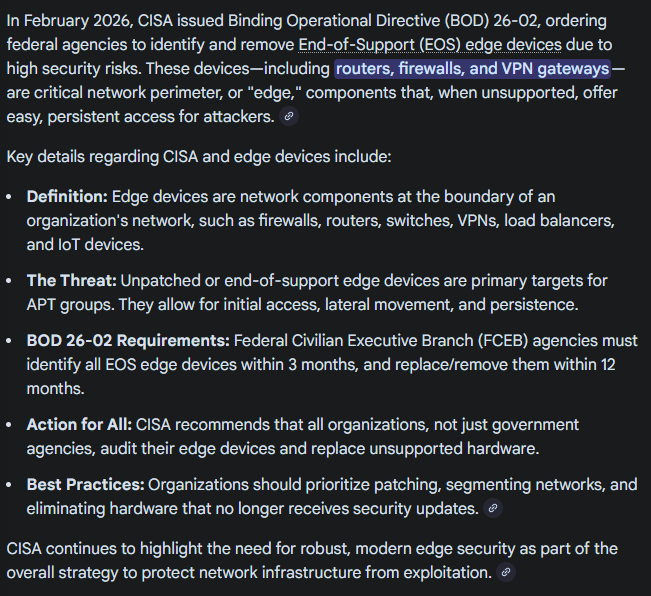Click bullet point beside "Definition"
The width and height of the screenshot is (651, 596).
(x=9, y=197)
